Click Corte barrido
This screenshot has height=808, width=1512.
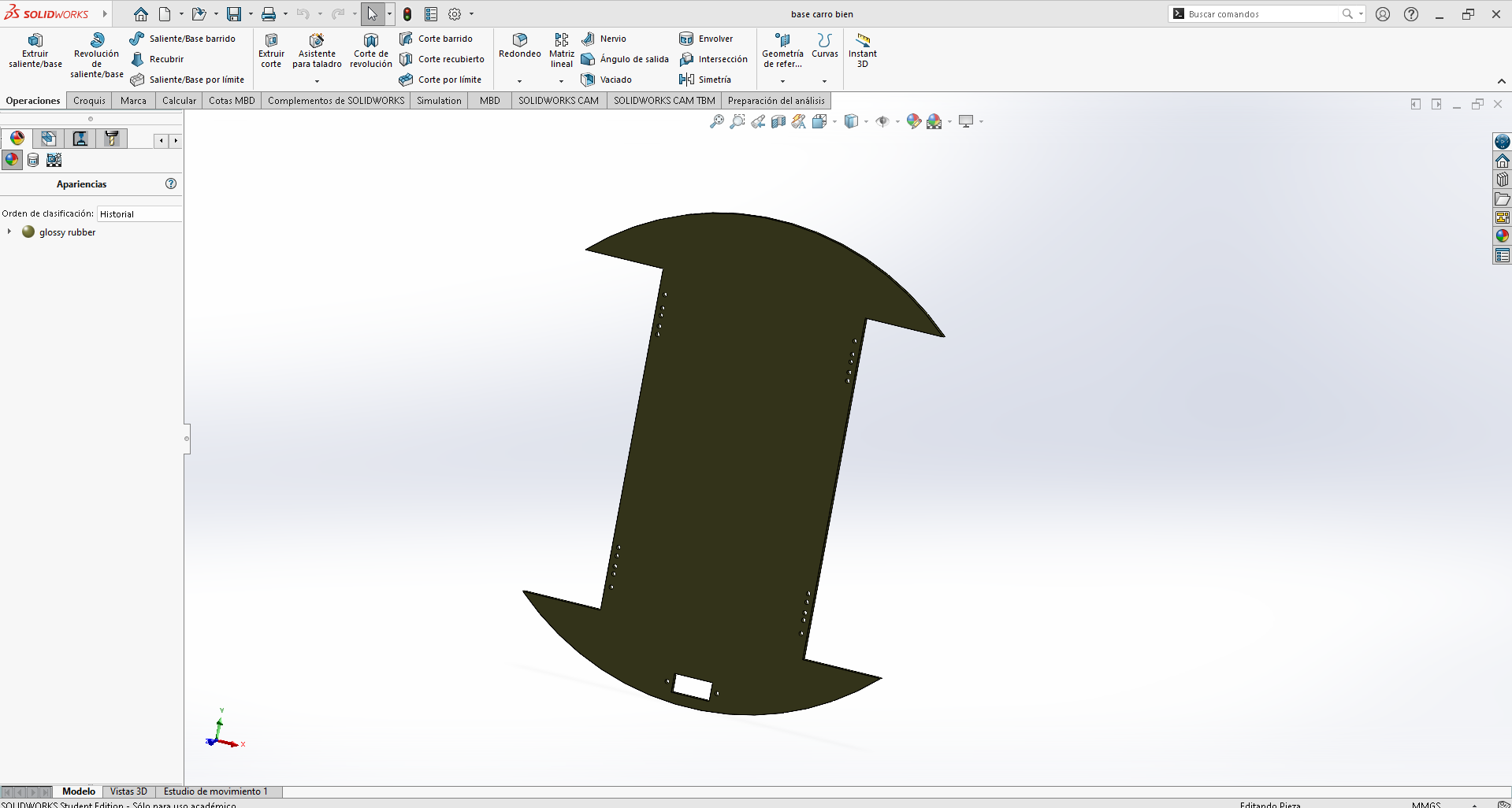point(437,39)
